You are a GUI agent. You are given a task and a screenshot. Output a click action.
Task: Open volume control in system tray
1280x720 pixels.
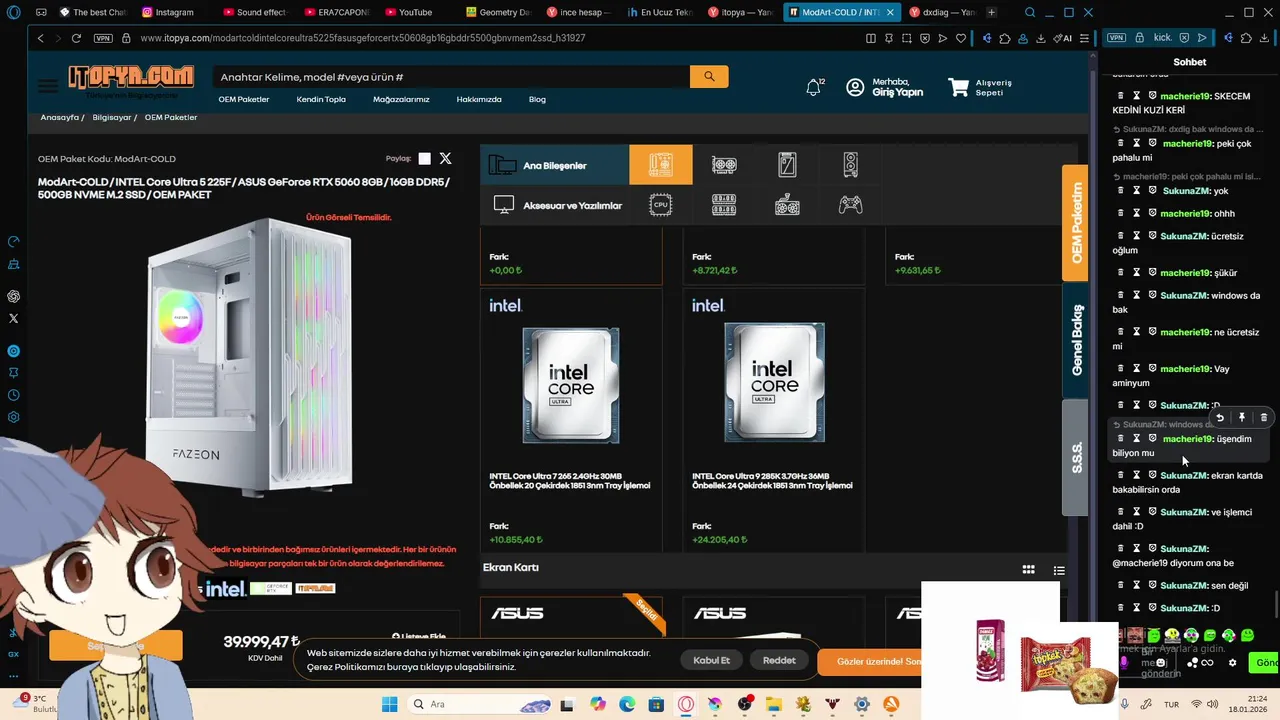[x=1213, y=704]
